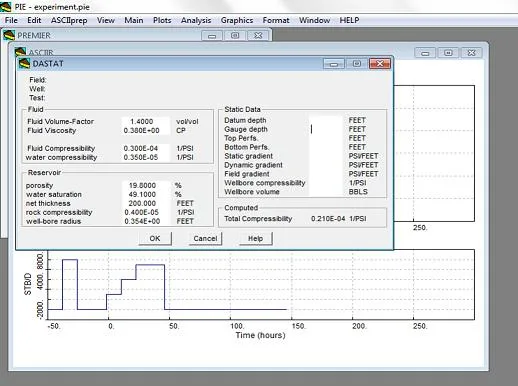Viewport: 518px width, 386px height.
Task: Click the 'Test:' label in DASTAT
Action: pyautogui.click(x=37, y=98)
